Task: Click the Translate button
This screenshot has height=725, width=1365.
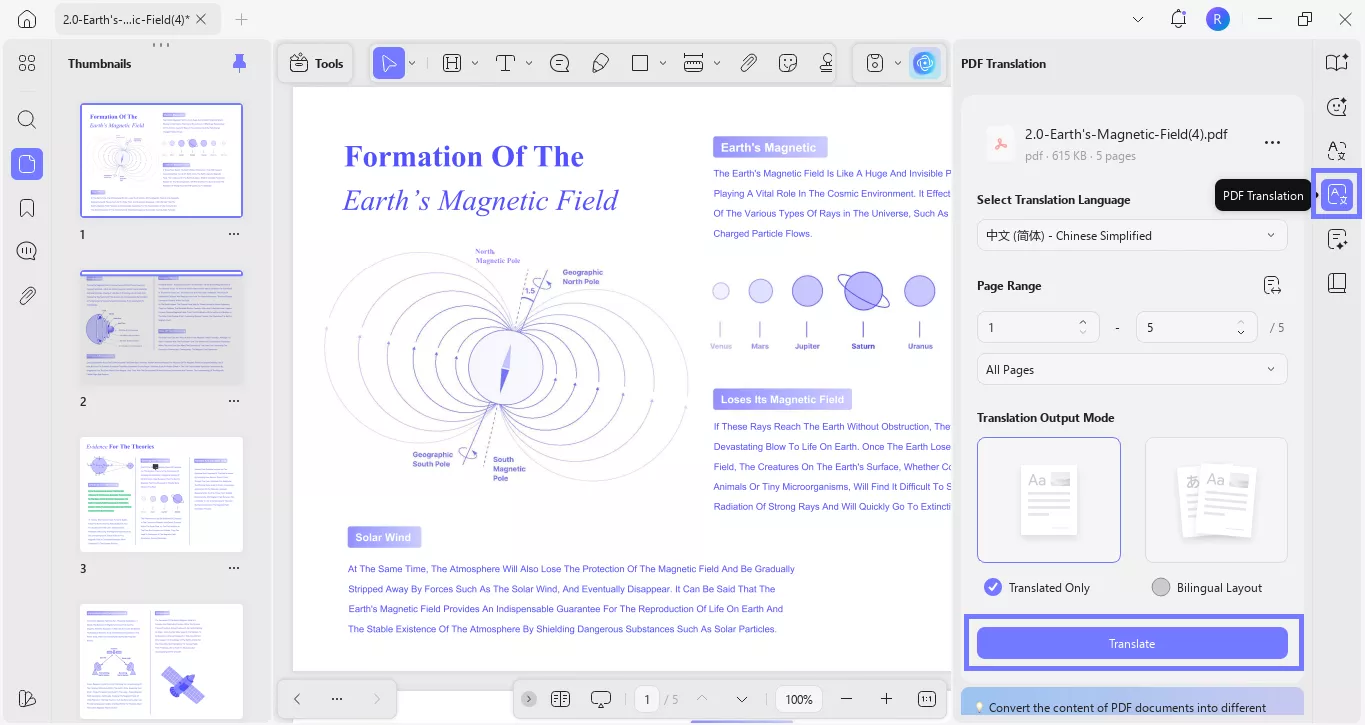Action: click(1131, 644)
